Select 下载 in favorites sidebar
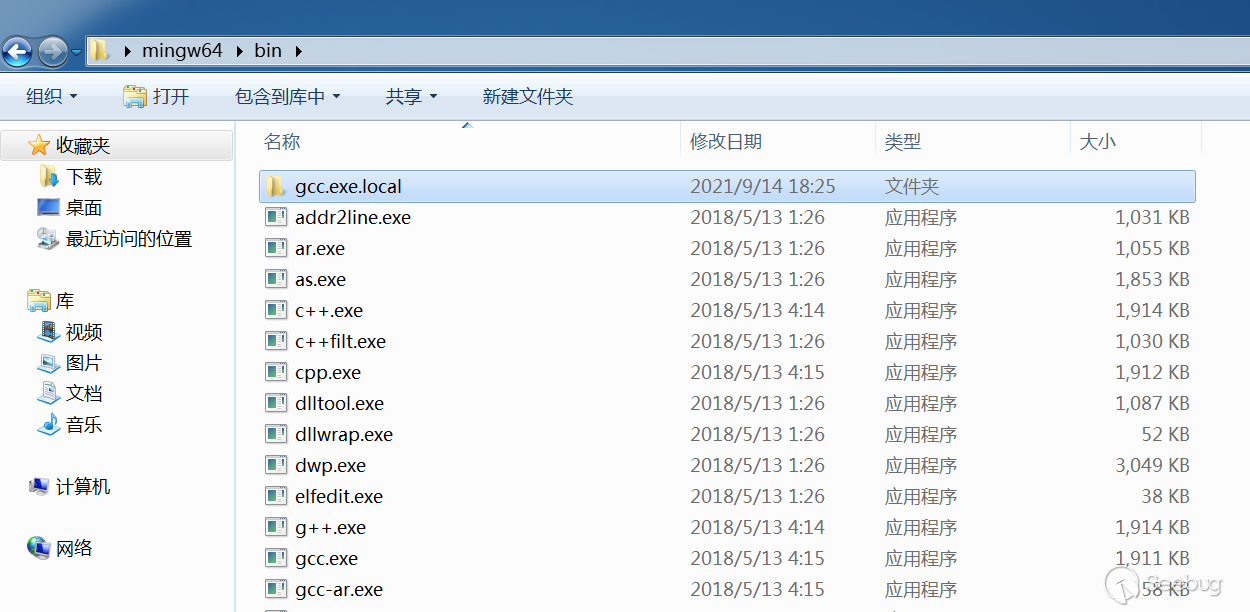This screenshot has width=1250, height=612. (x=84, y=177)
